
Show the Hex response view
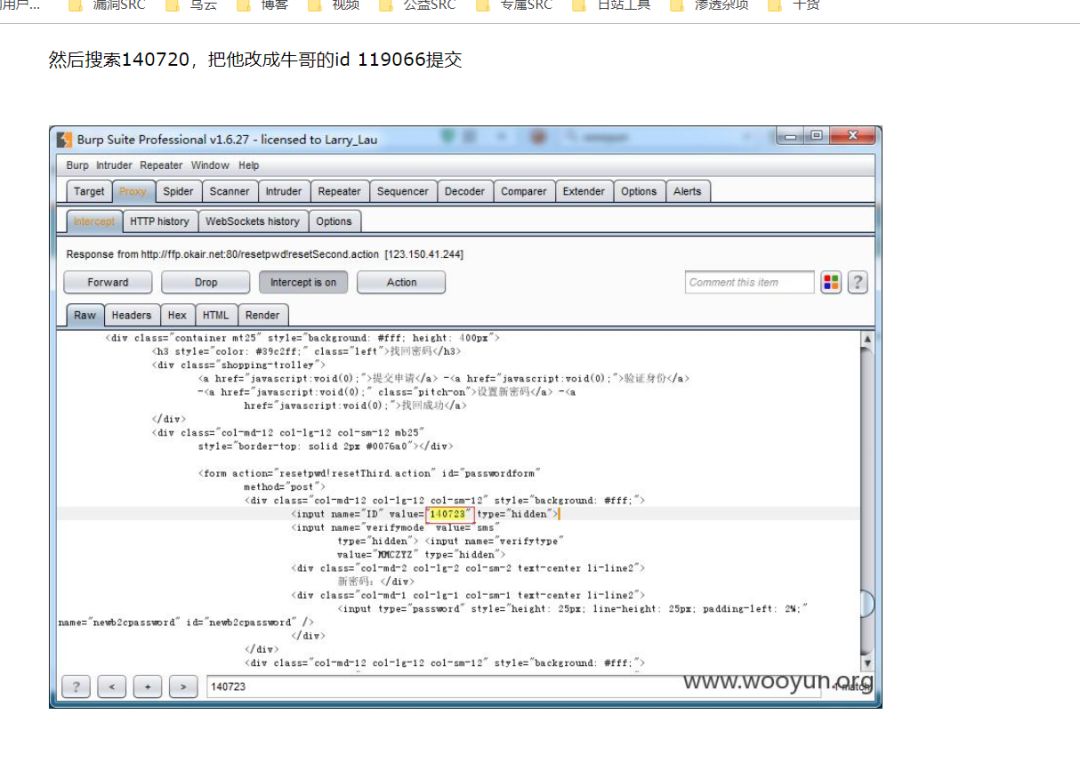[177, 315]
